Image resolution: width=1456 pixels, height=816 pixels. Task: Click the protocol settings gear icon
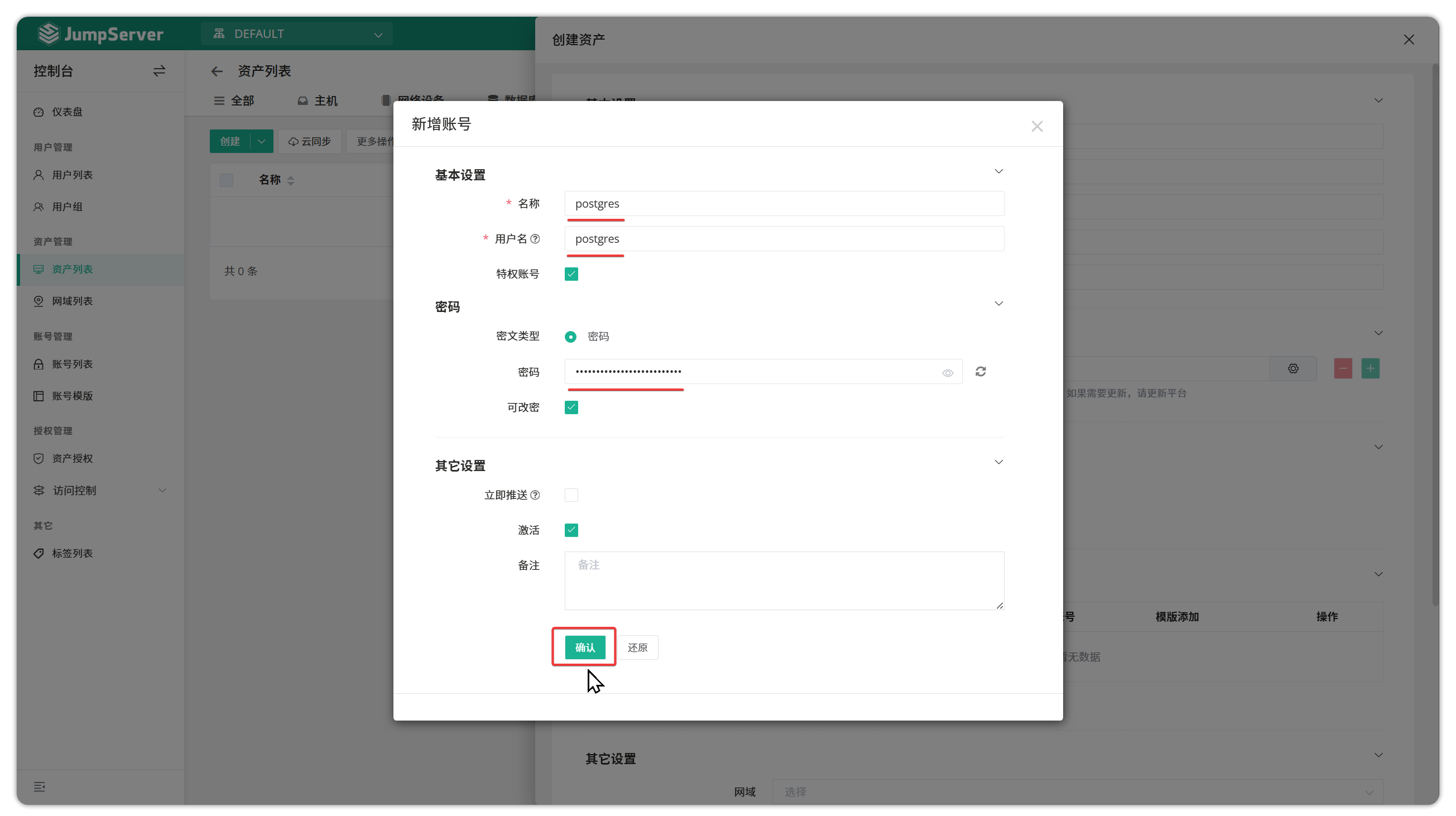pyautogui.click(x=1293, y=368)
